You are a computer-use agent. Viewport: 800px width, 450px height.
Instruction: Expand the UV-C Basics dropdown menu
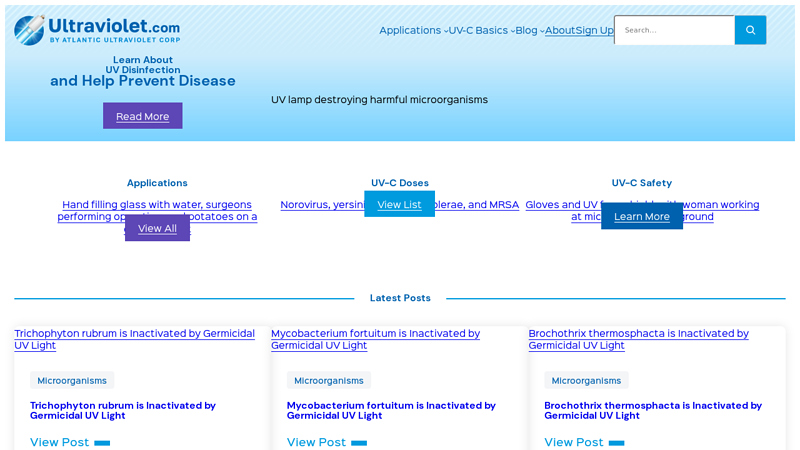(480, 31)
